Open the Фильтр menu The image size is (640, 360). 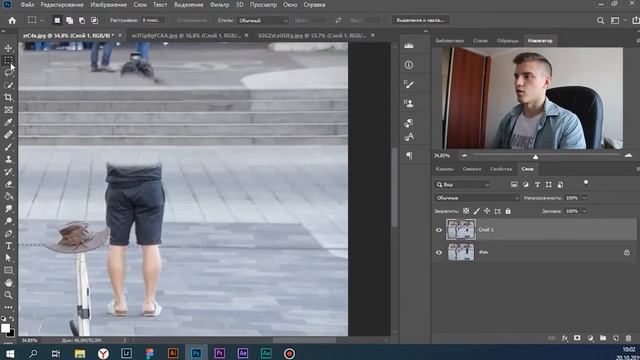pos(220,5)
